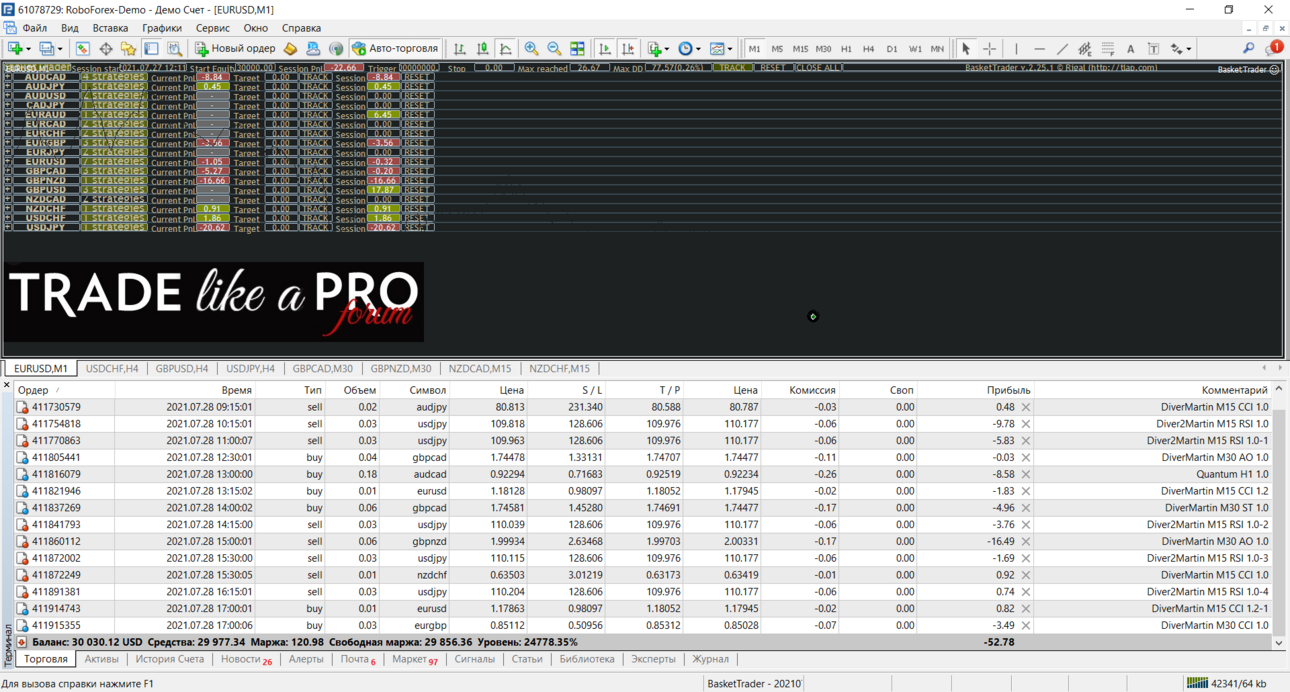Draw a horizontal line tool
The image size is (1290, 692).
1039,48
